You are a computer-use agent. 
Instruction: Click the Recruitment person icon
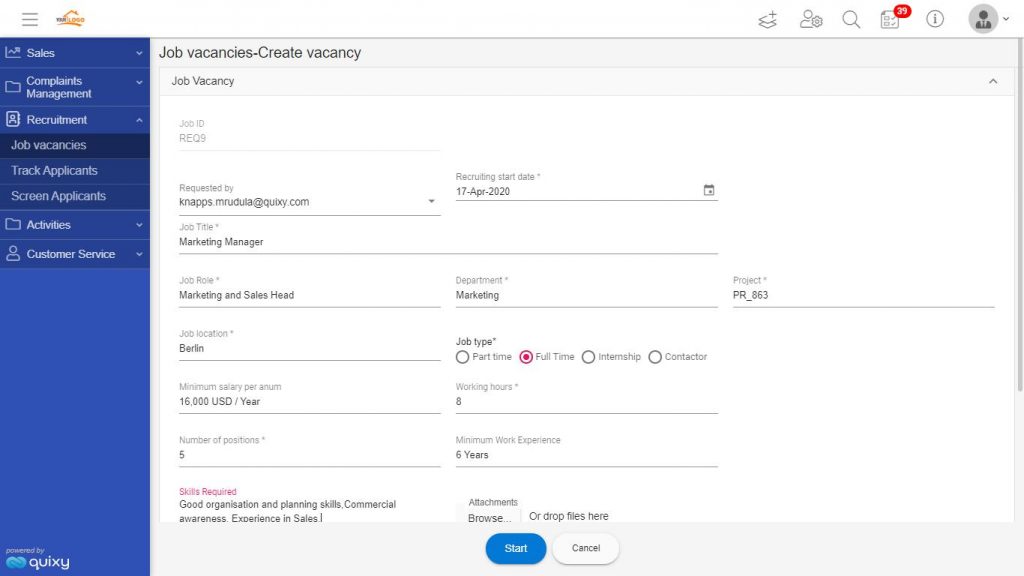[x=13, y=119]
